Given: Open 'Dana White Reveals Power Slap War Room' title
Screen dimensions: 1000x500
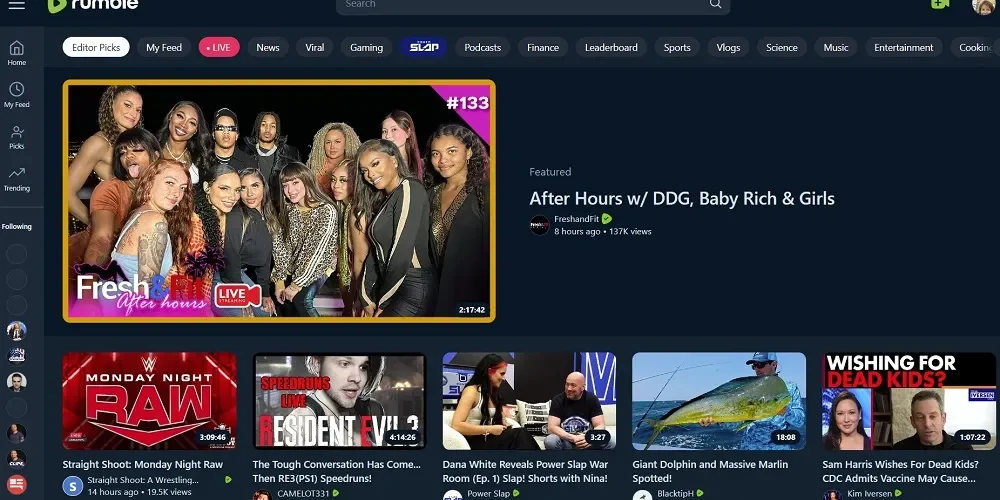Looking at the screenshot, I should point(526,471).
